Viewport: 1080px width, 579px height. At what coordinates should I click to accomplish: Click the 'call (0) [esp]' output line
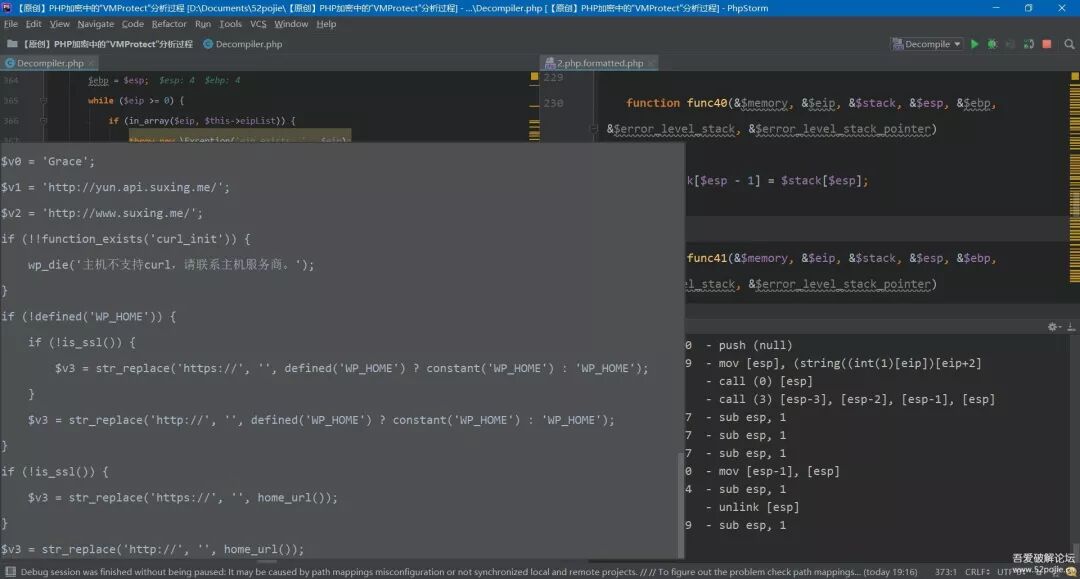[x=766, y=381]
